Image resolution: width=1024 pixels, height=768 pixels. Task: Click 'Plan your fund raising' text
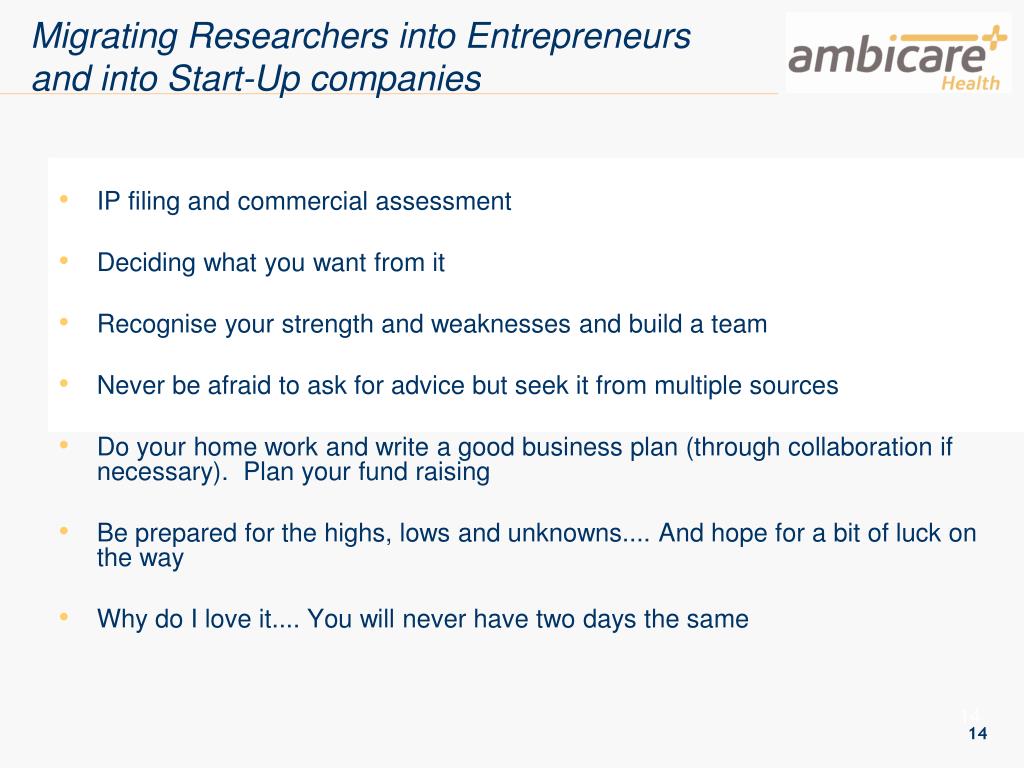coord(366,472)
